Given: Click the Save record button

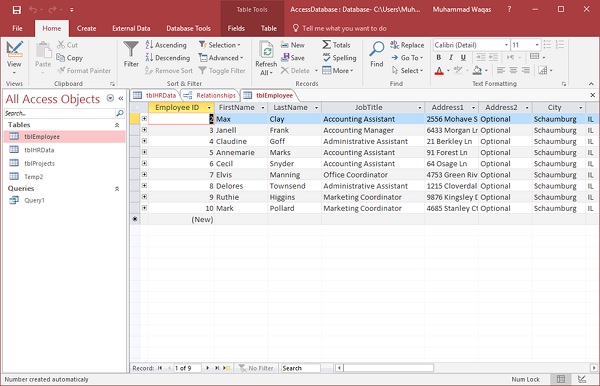Looking at the screenshot, I should [x=293, y=58].
